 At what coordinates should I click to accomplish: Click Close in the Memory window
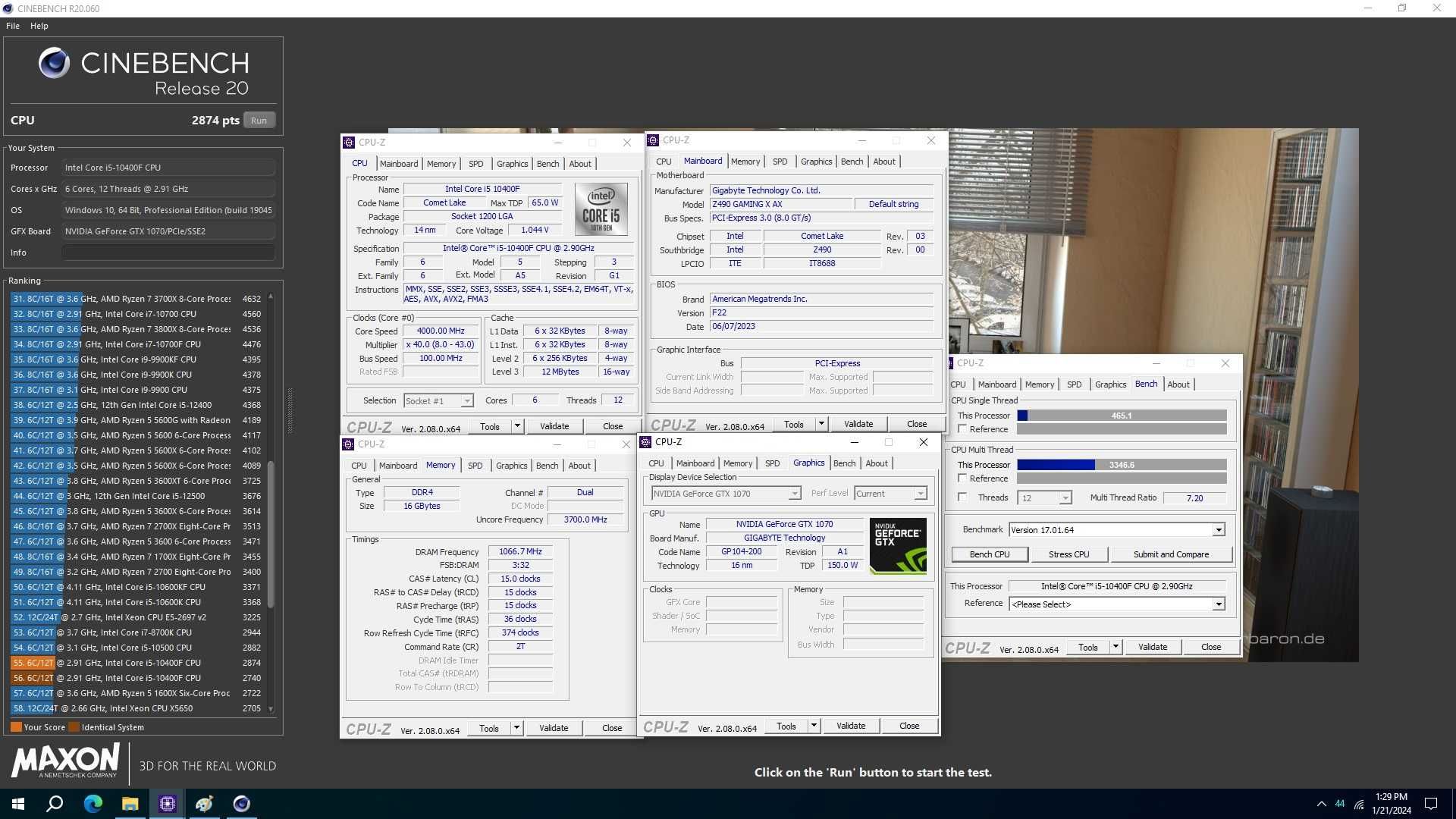click(612, 728)
